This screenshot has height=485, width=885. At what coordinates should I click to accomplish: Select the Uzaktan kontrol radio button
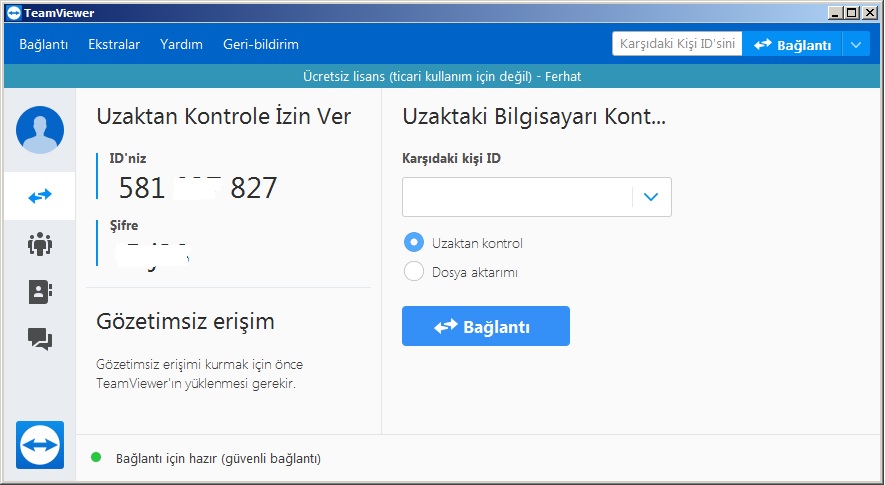[x=414, y=243]
